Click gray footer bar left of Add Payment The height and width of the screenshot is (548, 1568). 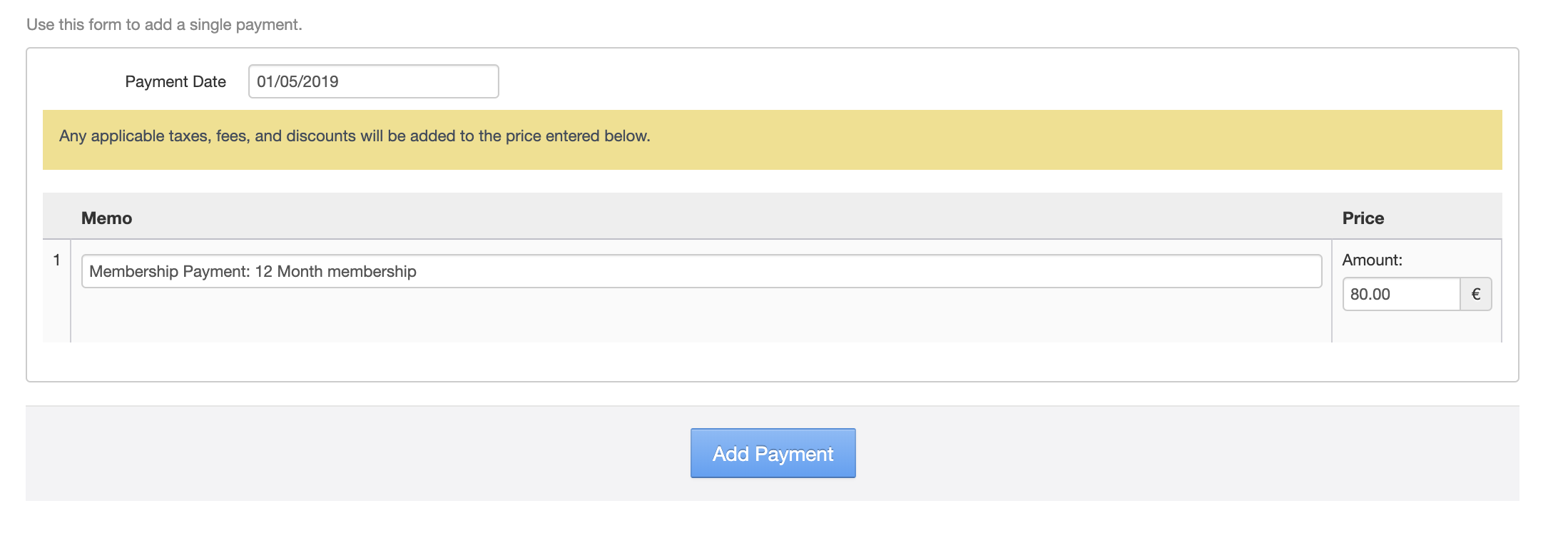tap(357, 453)
